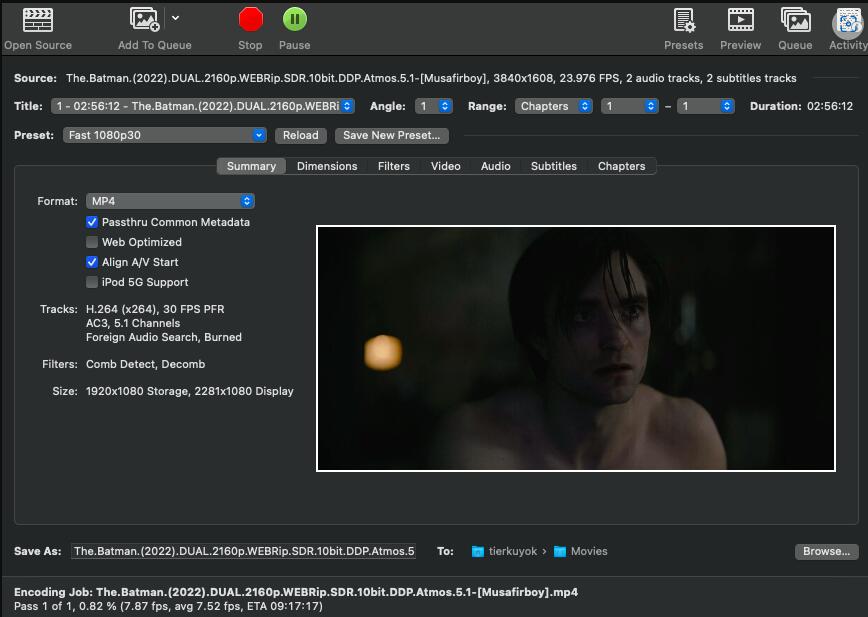The width and height of the screenshot is (868, 617).
Task: Click the Comb Detect, Decomb filters text
Action: pos(146,364)
